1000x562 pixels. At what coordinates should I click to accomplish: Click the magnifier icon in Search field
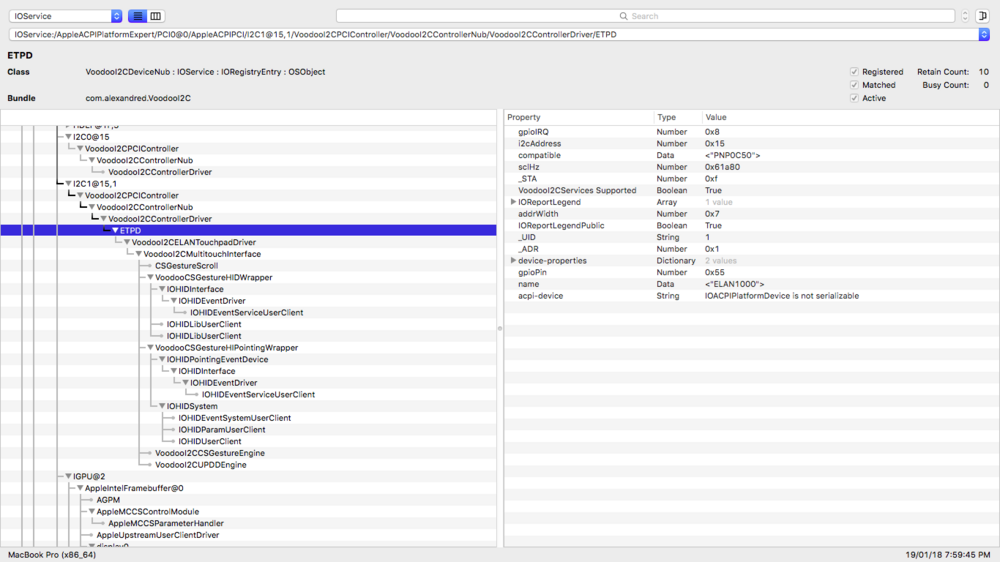624,16
